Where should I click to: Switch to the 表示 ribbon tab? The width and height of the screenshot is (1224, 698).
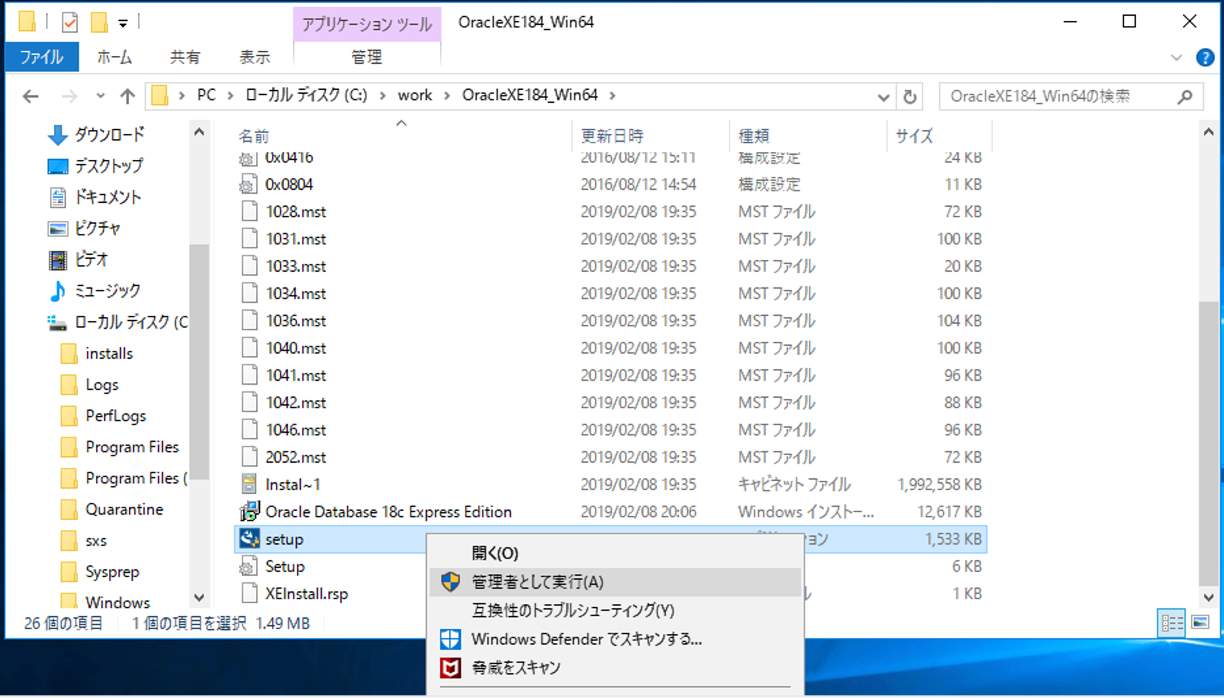255,57
